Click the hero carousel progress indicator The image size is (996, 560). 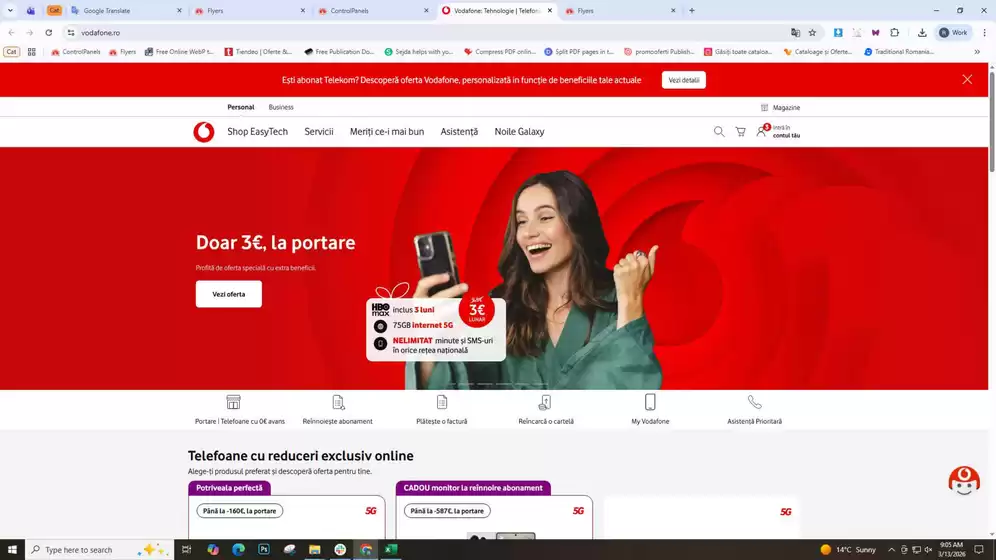(499, 384)
